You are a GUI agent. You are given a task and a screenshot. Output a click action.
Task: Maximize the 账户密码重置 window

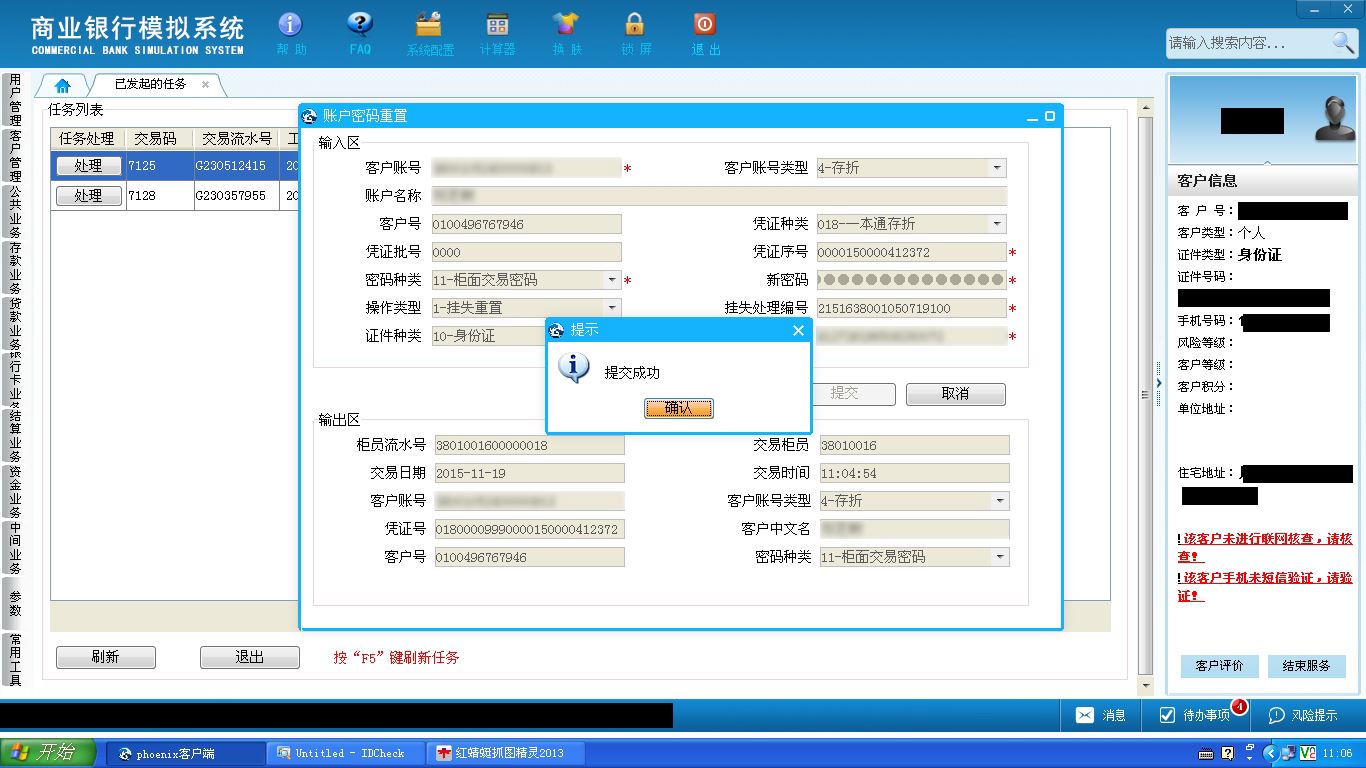pyautogui.click(x=1050, y=116)
